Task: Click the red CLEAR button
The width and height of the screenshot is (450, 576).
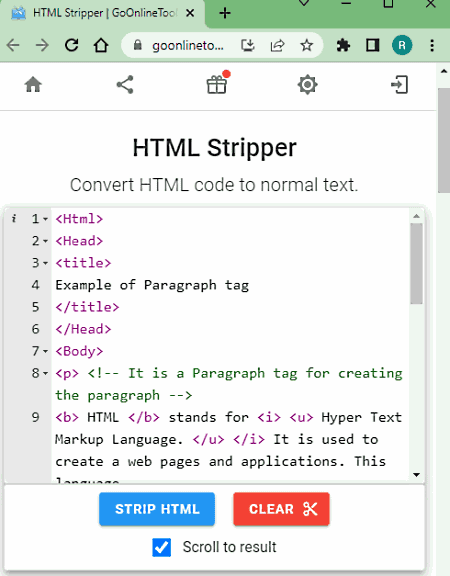Action: [x=281, y=509]
